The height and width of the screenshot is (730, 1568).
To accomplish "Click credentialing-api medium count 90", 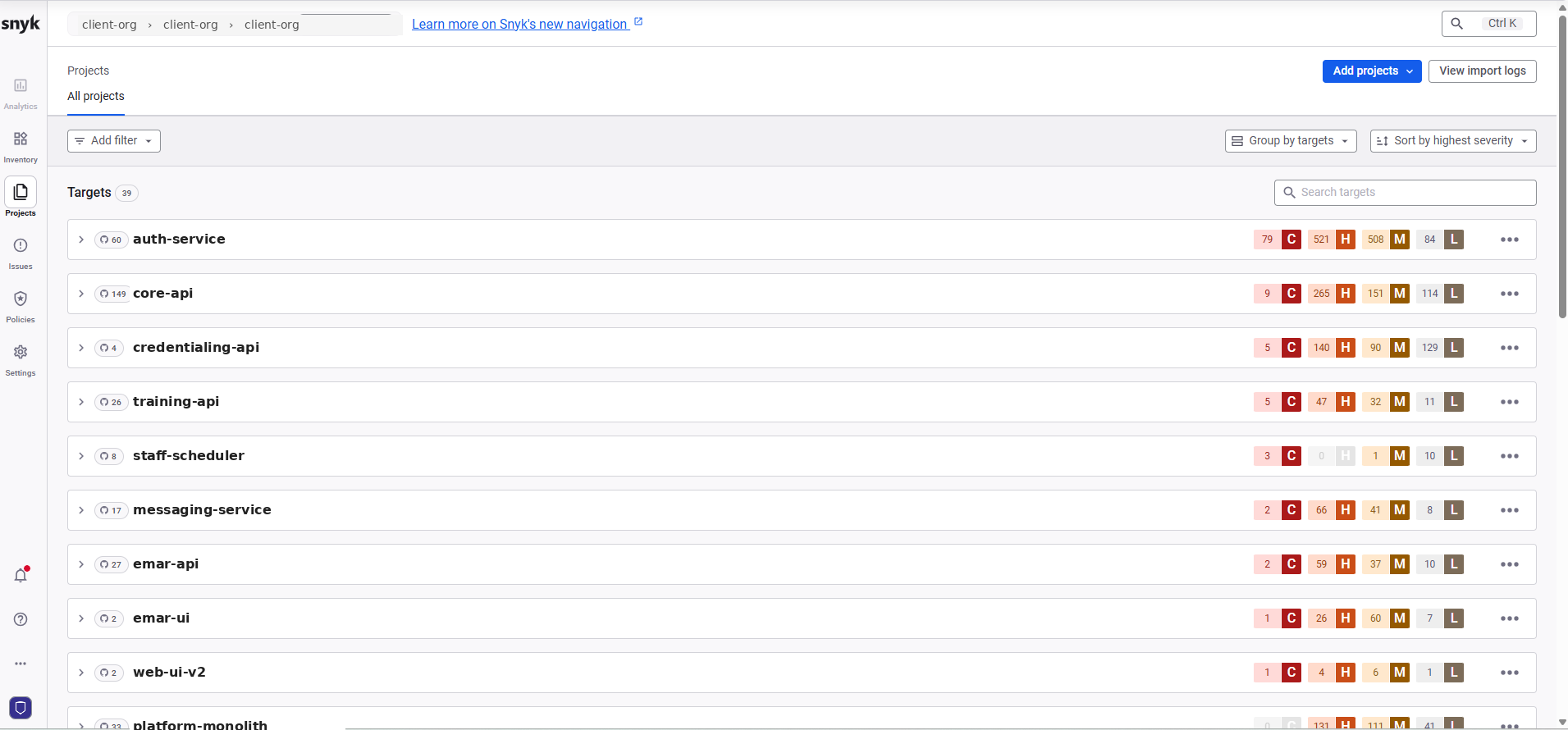I will (1375, 348).
